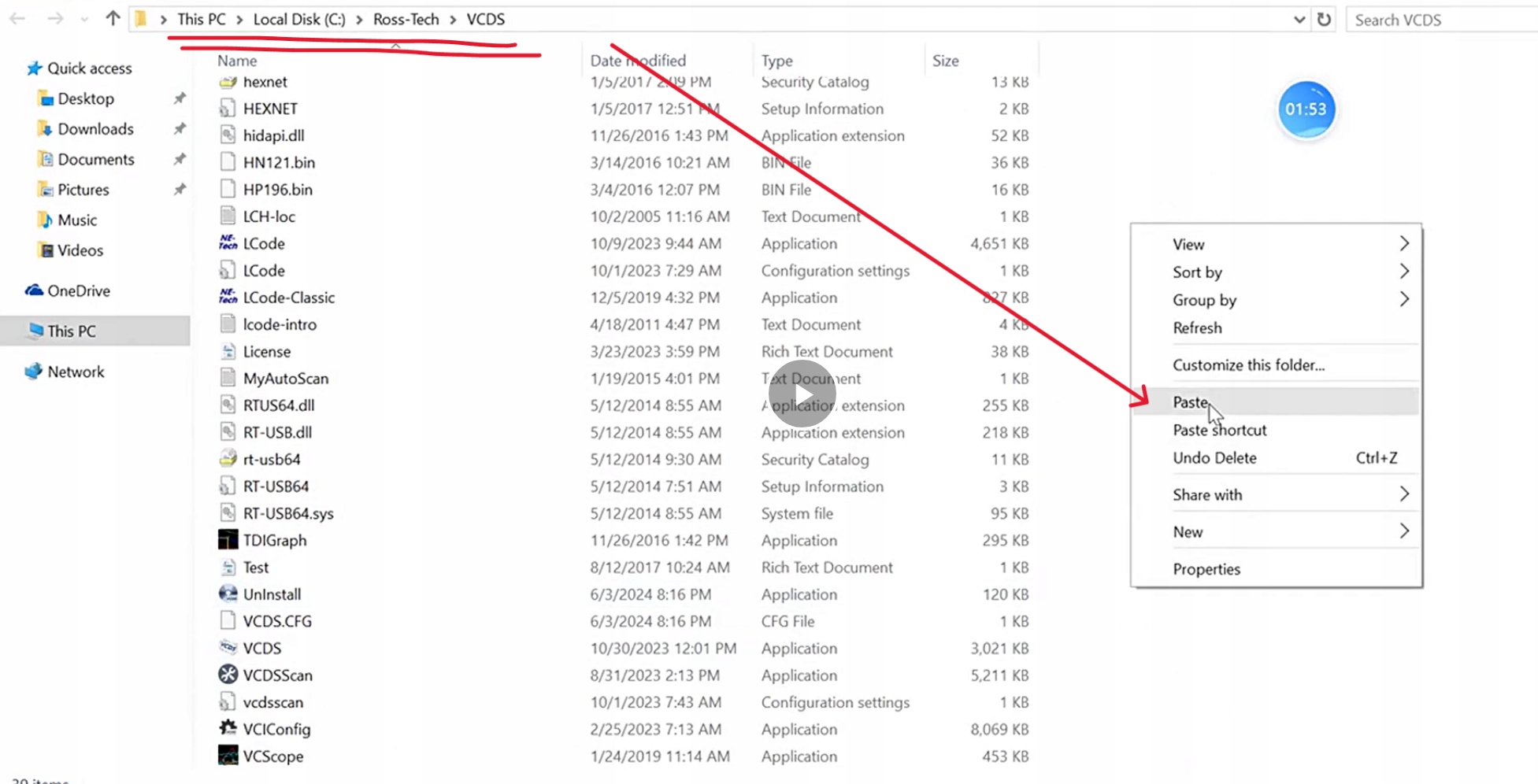Select the RTUS64.dll file
Viewport: 1538px width, 784px height.
[x=279, y=405]
